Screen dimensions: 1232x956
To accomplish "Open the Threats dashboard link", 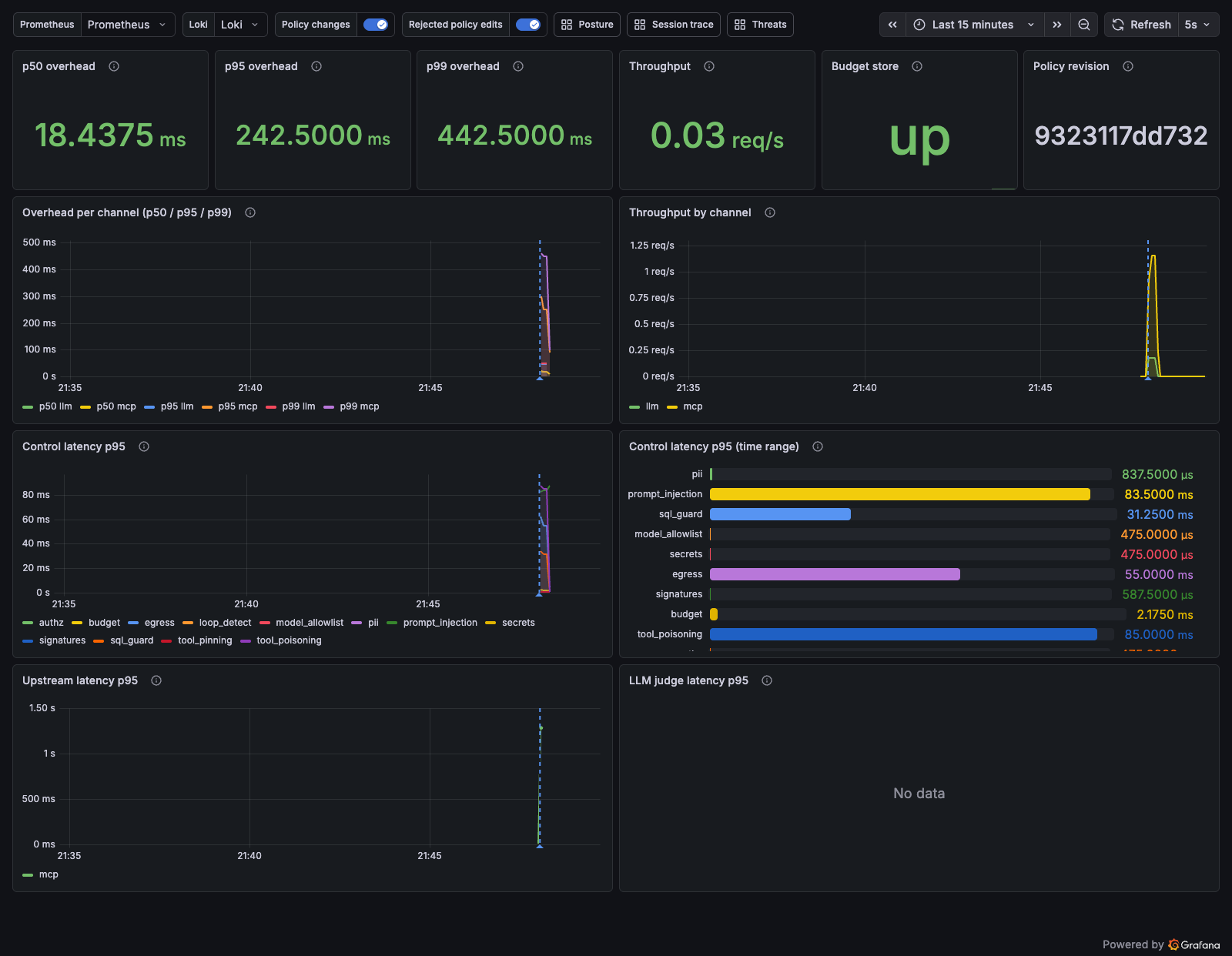I will (x=760, y=25).
